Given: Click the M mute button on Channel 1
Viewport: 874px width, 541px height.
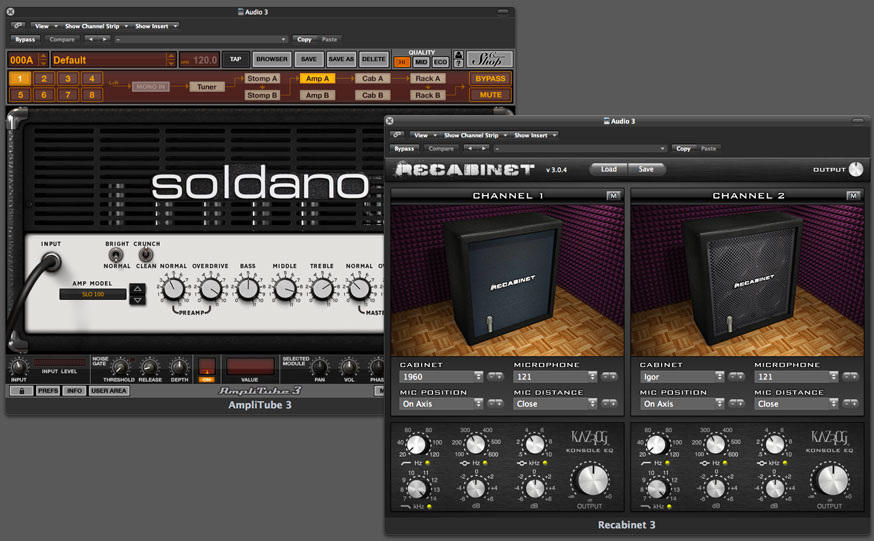Looking at the screenshot, I should point(613,196).
